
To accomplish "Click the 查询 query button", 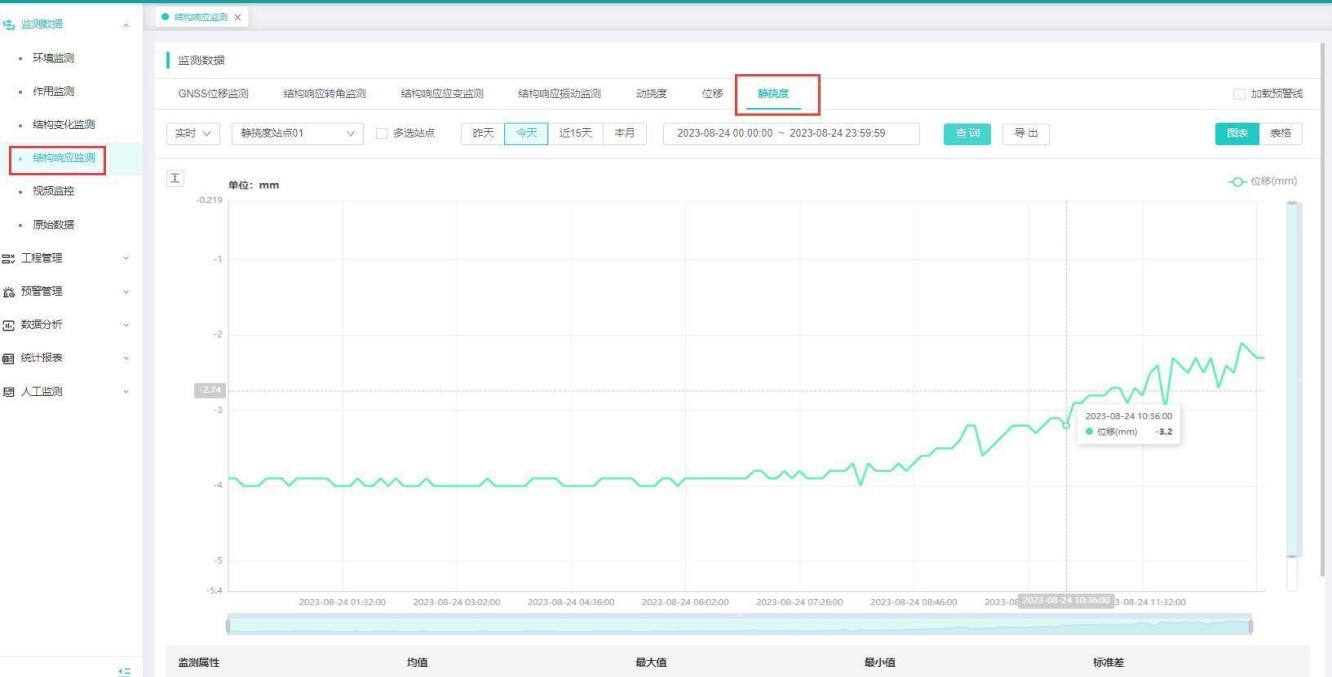I will [967, 133].
